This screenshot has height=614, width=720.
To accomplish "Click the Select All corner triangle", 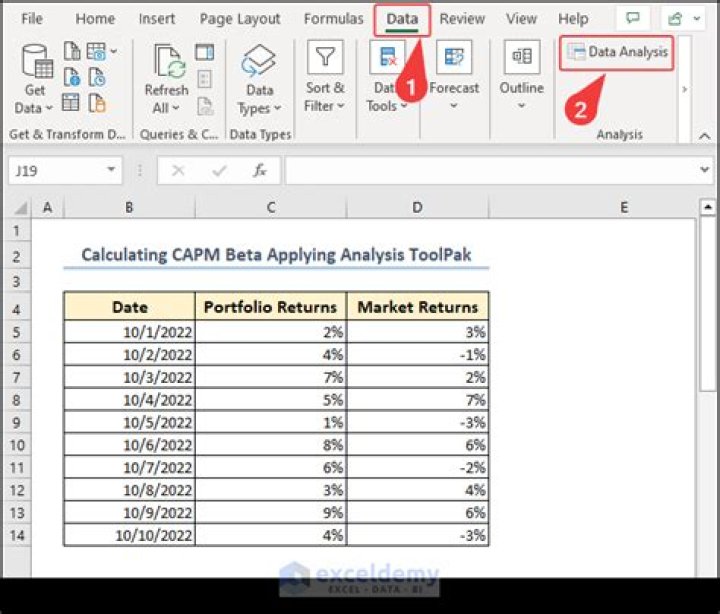I will click(17, 208).
